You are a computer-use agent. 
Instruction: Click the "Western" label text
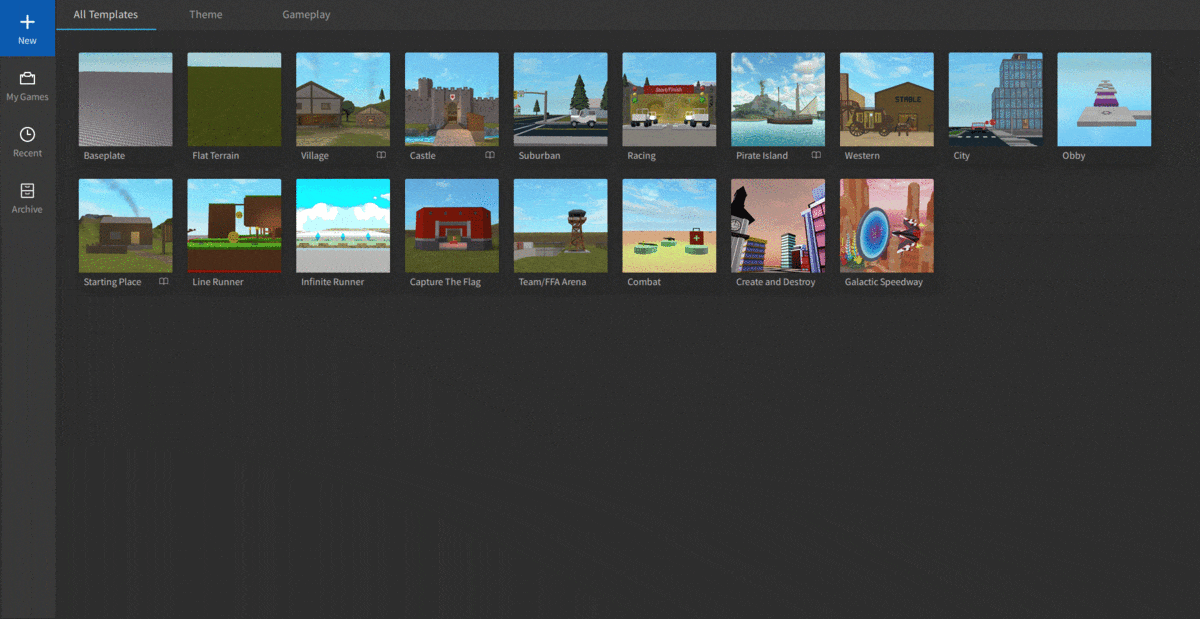pyautogui.click(x=862, y=156)
